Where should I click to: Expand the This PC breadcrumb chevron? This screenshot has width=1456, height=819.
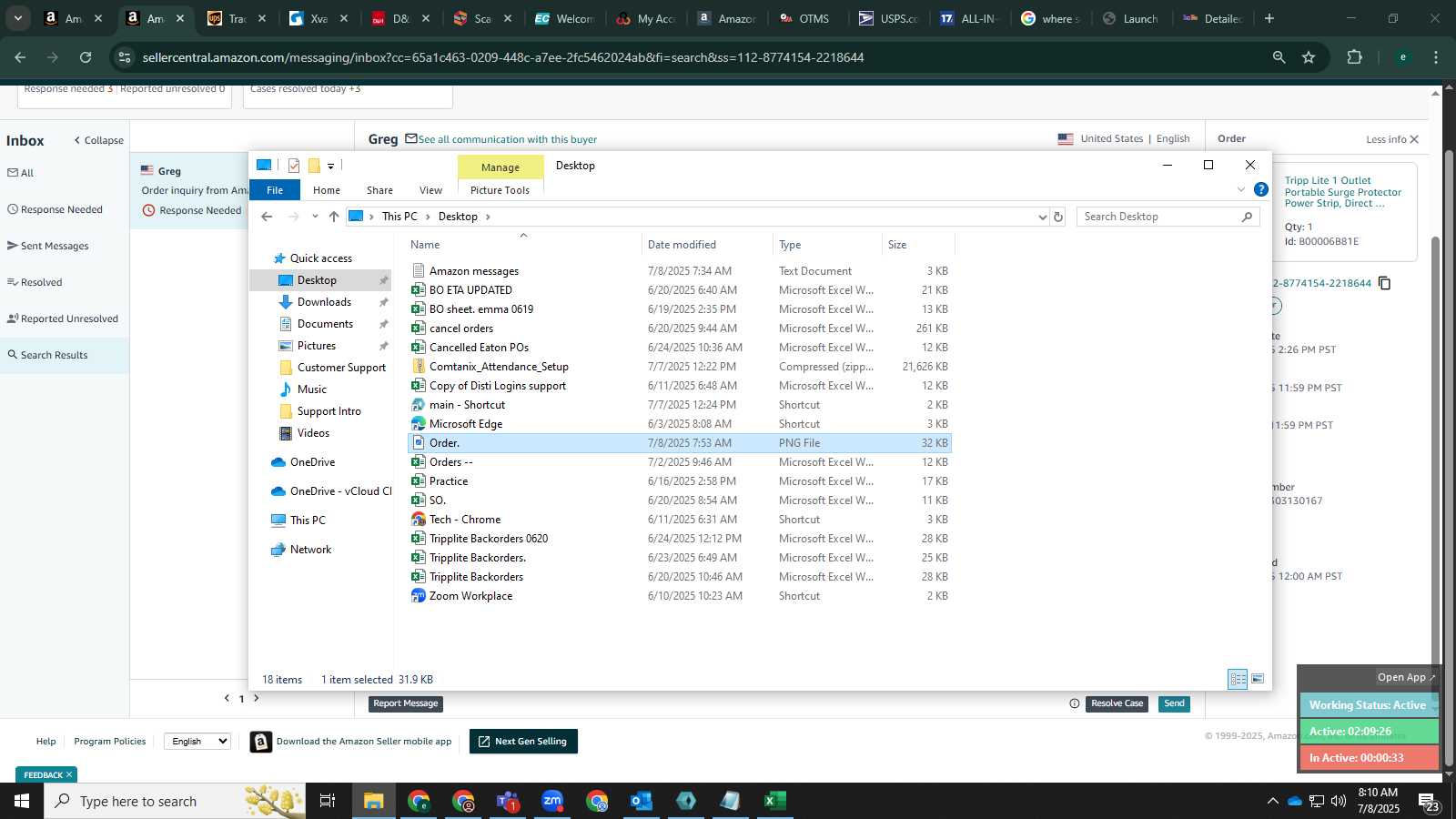428,217
